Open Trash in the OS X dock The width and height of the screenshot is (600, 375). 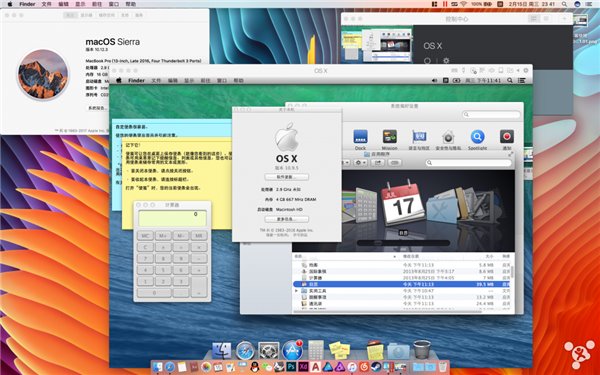(x=422, y=349)
